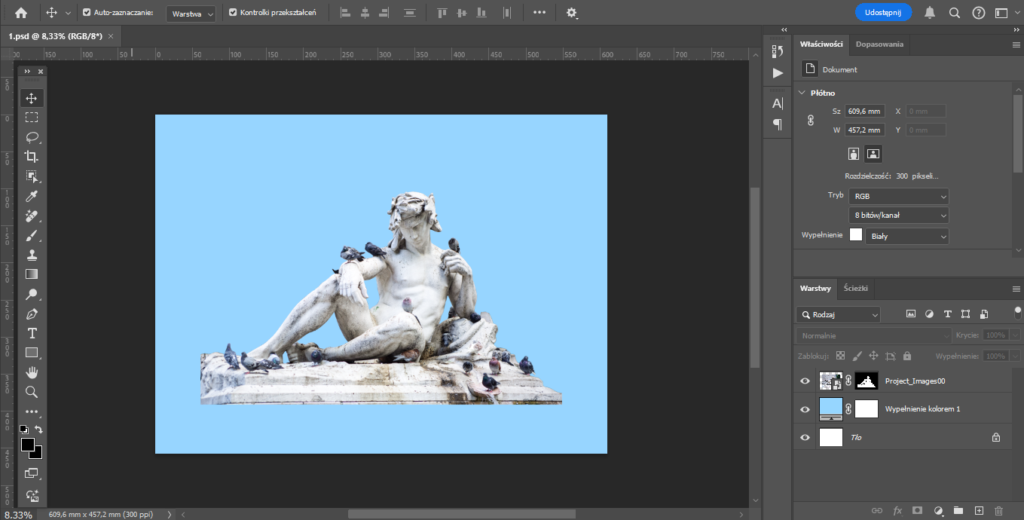
Task: Align top edges in options bar
Action: coord(442,12)
